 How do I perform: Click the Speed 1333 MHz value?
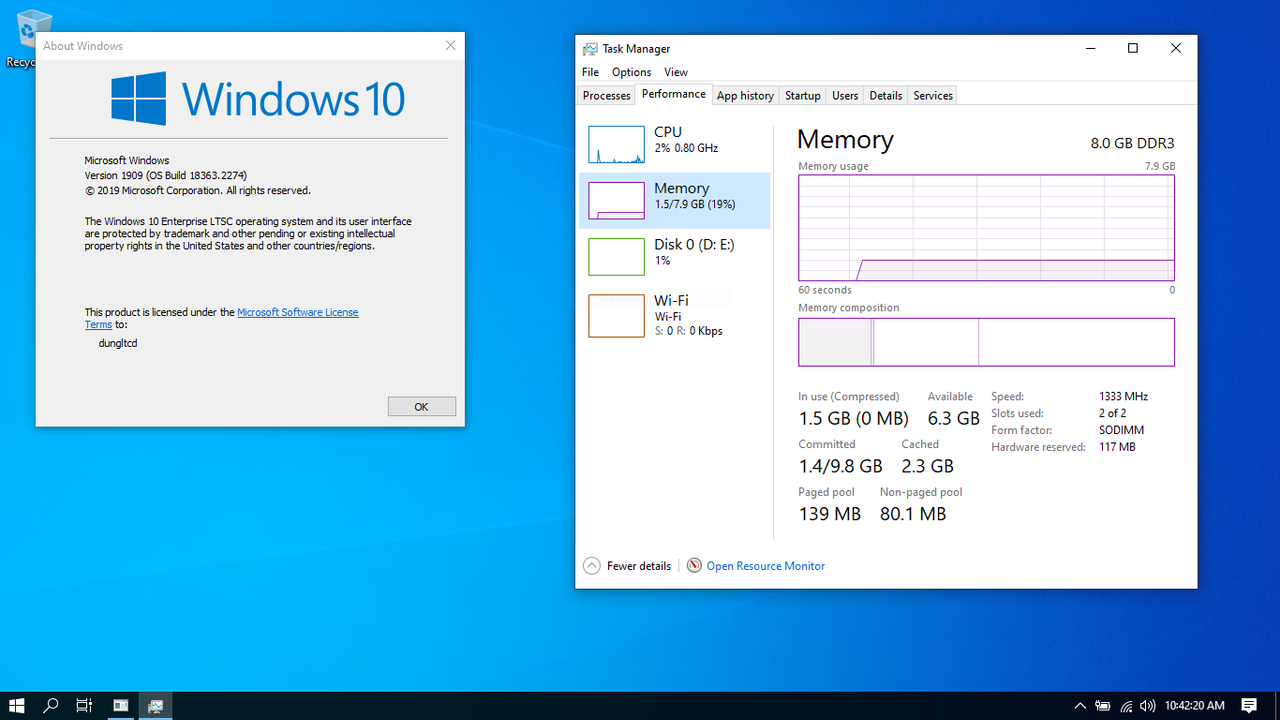[x=1123, y=397]
